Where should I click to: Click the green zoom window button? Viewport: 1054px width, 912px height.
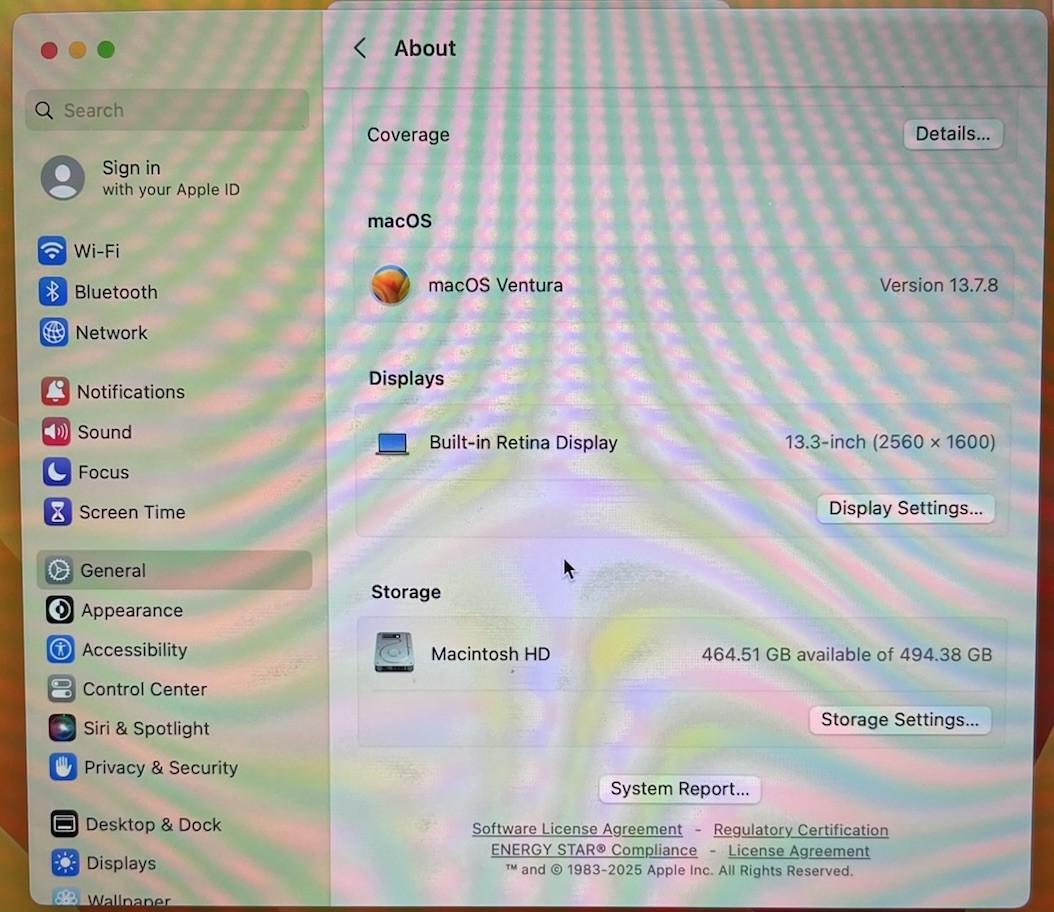click(x=106, y=49)
